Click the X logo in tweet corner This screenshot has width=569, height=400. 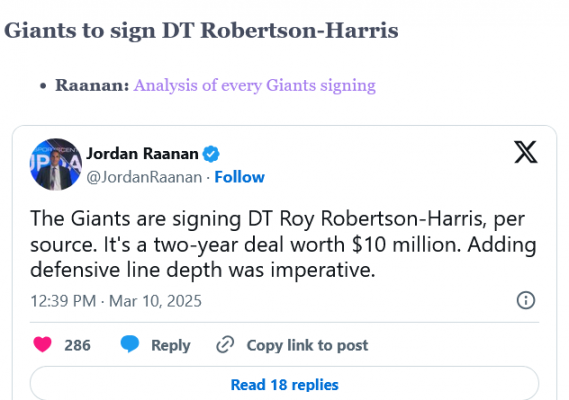pyautogui.click(x=525, y=152)
